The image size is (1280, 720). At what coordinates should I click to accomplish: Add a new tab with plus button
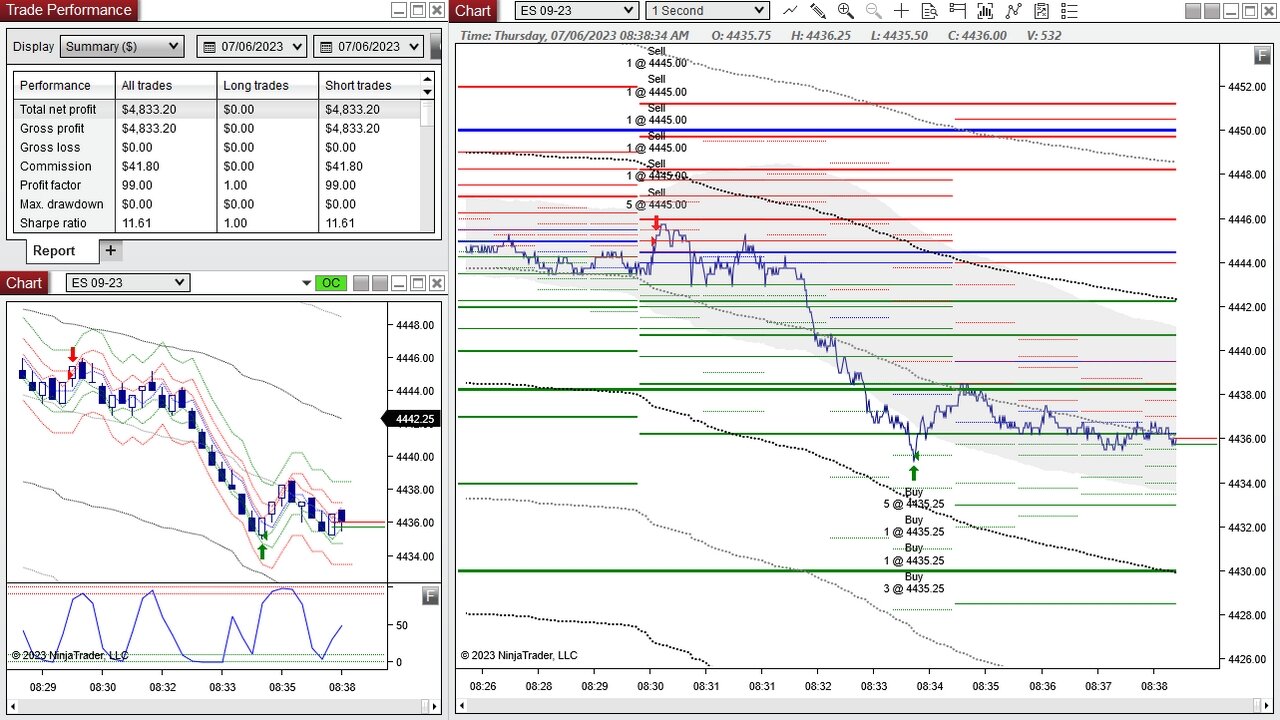click(x=110, y=250)
